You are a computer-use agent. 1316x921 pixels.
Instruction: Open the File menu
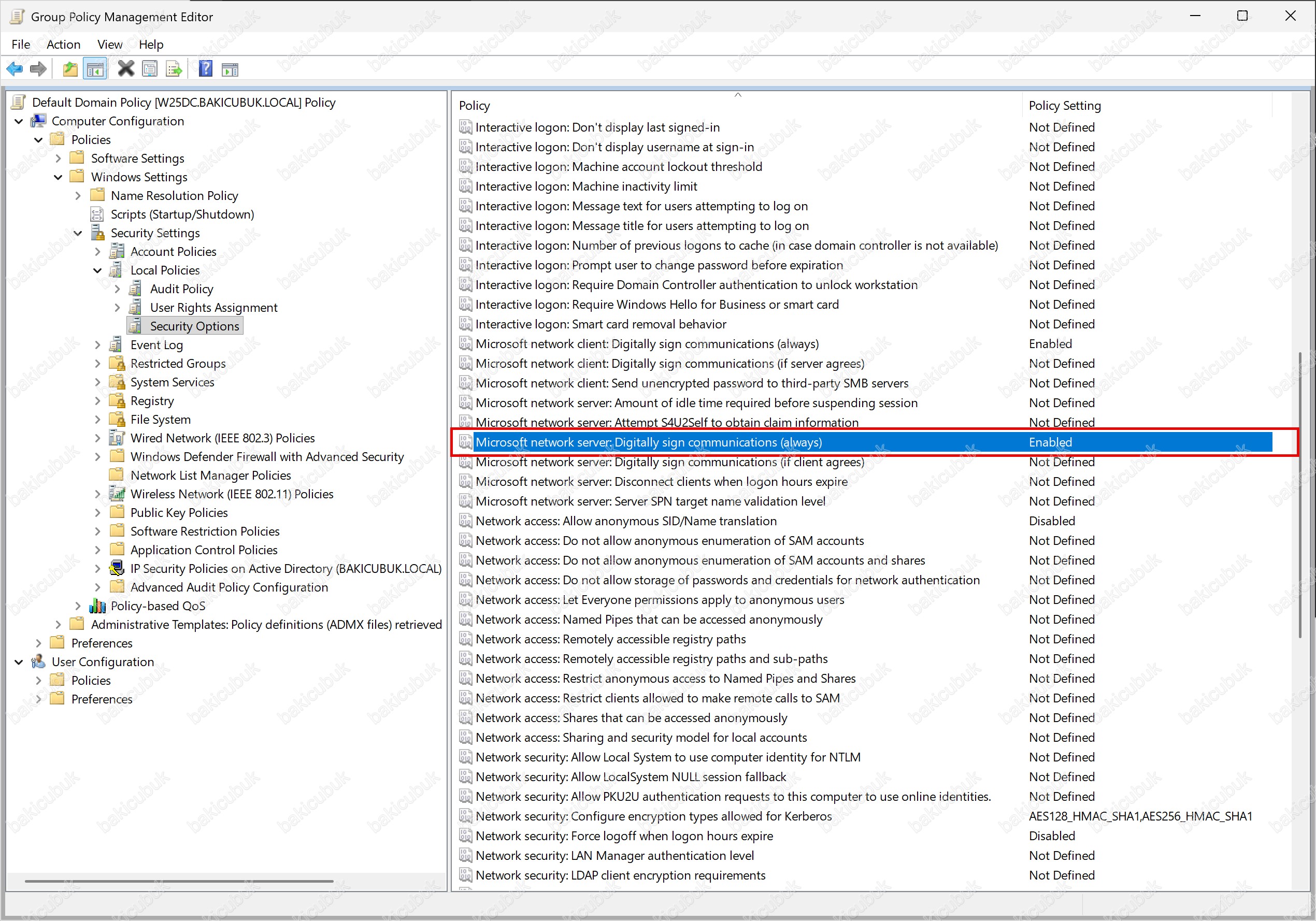point(21,44)
